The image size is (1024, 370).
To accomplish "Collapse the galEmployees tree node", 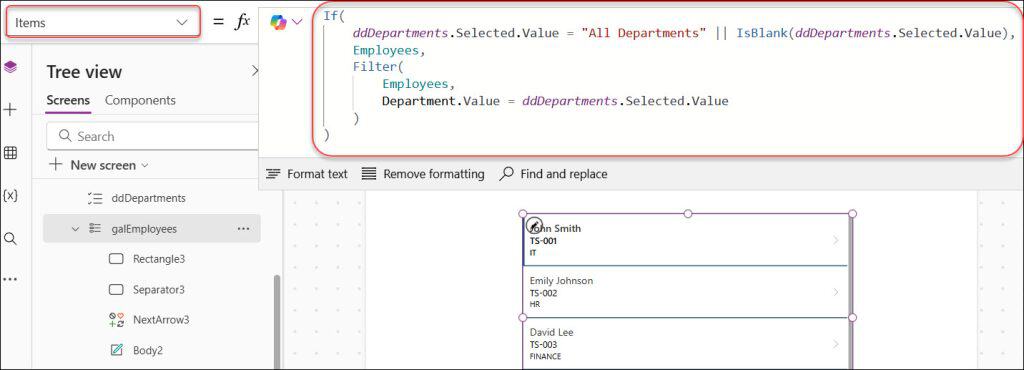I will pyautogui.click(x=75, y=229).
